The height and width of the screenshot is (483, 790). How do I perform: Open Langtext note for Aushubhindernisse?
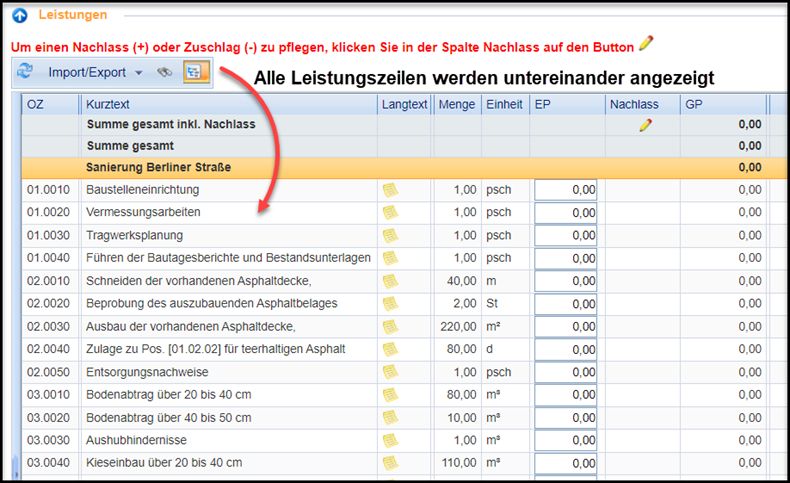pyautogui.click(x=390, y=440)
